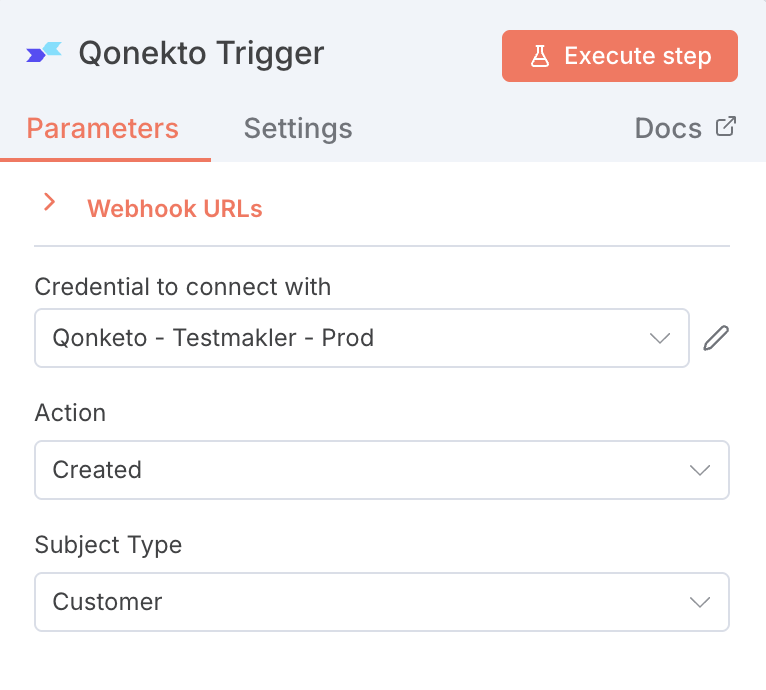Viewport: 766px width, 690px height.
Task: Open the Docs link
Action: coord(668,129)
